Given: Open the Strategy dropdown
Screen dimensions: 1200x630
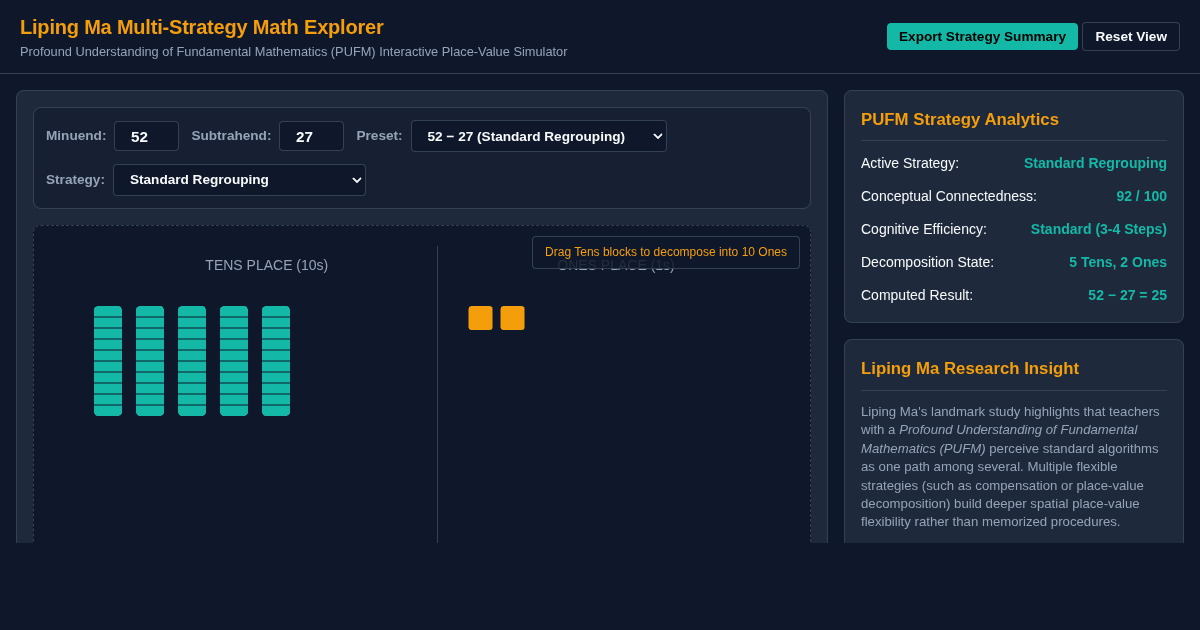Looking at the screenshot, I should coord(239,180).
